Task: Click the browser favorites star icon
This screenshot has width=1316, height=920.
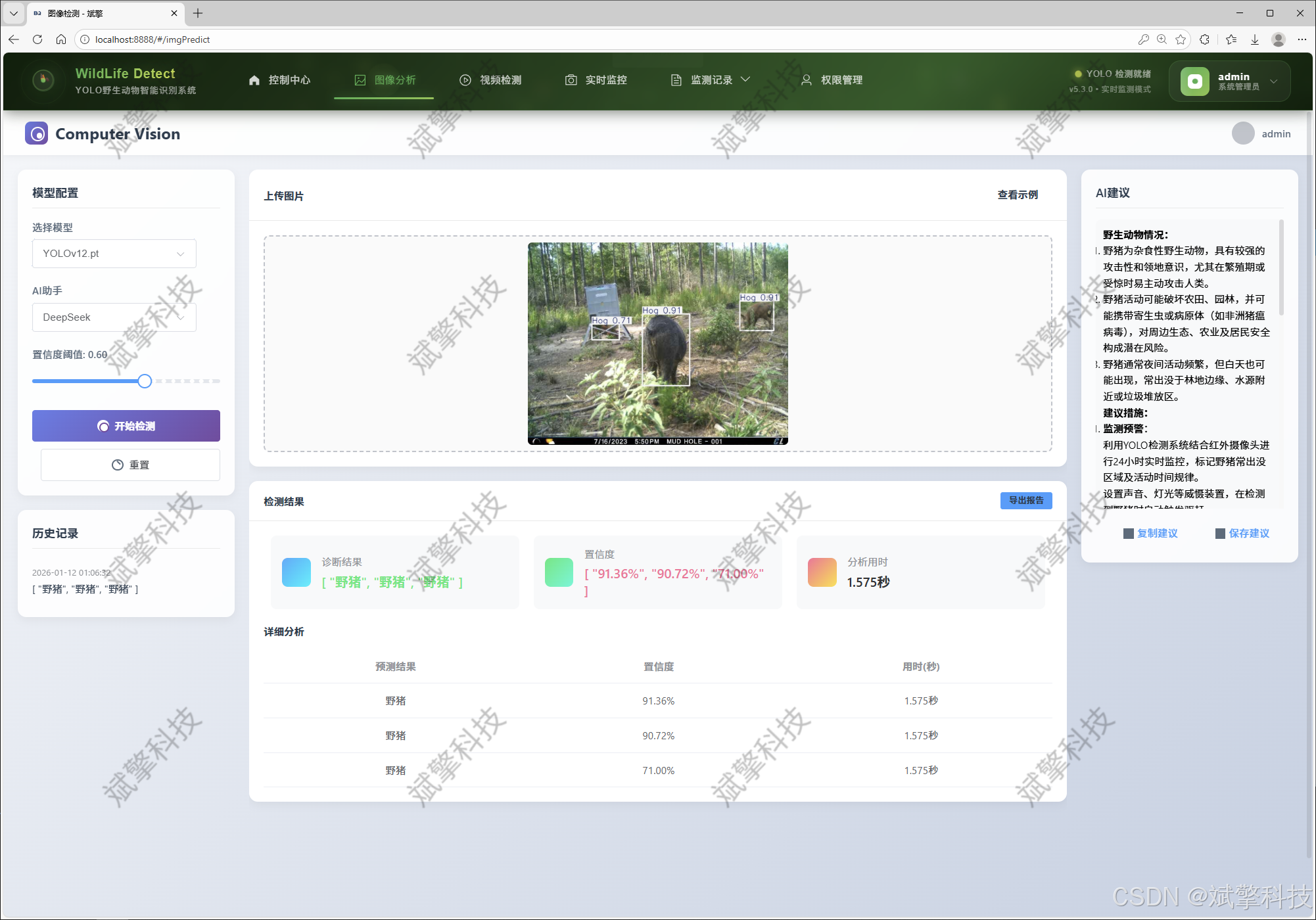Action: tap(1181, 39)
